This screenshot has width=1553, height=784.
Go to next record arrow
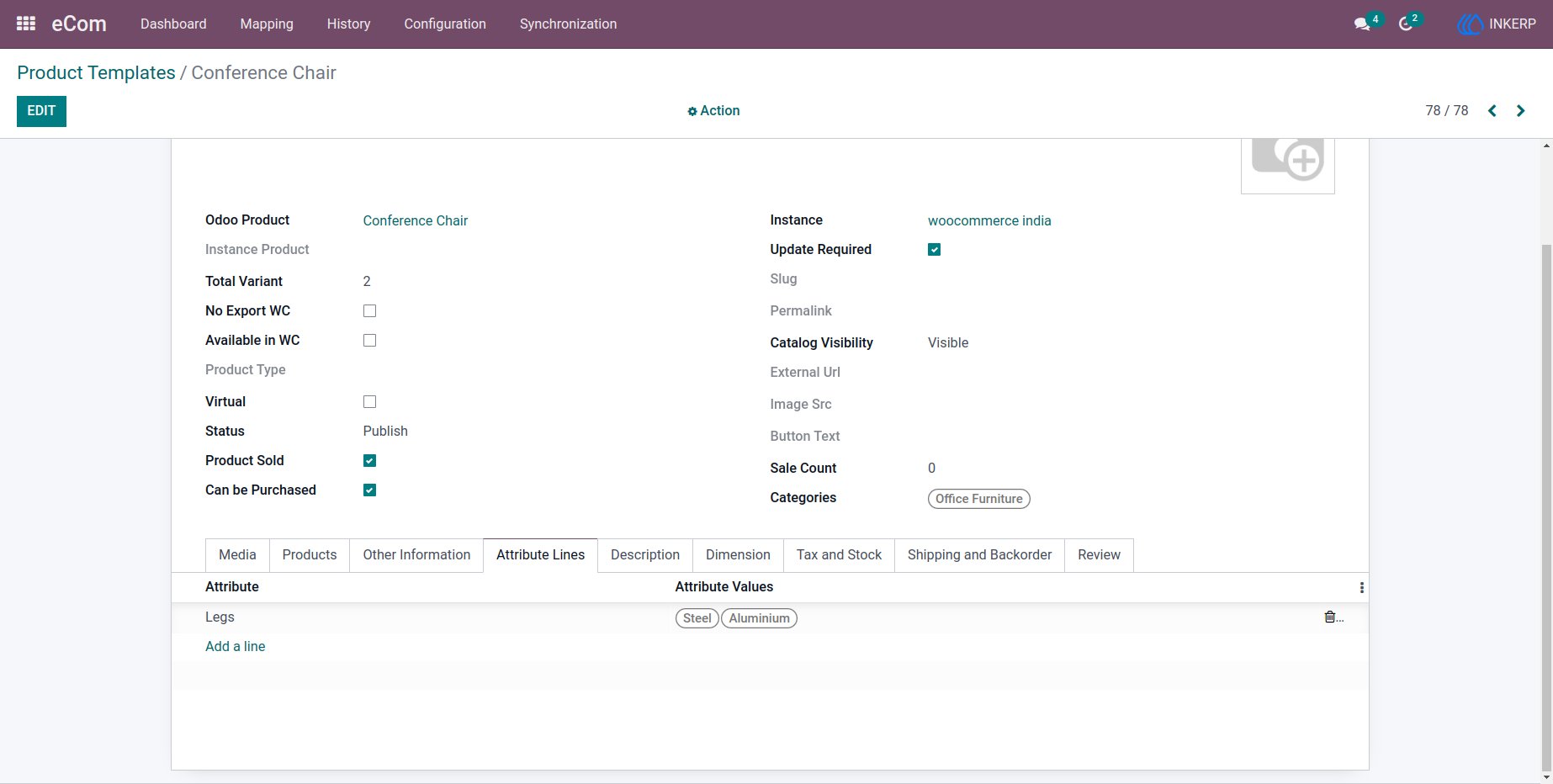tap(1520, 111)
